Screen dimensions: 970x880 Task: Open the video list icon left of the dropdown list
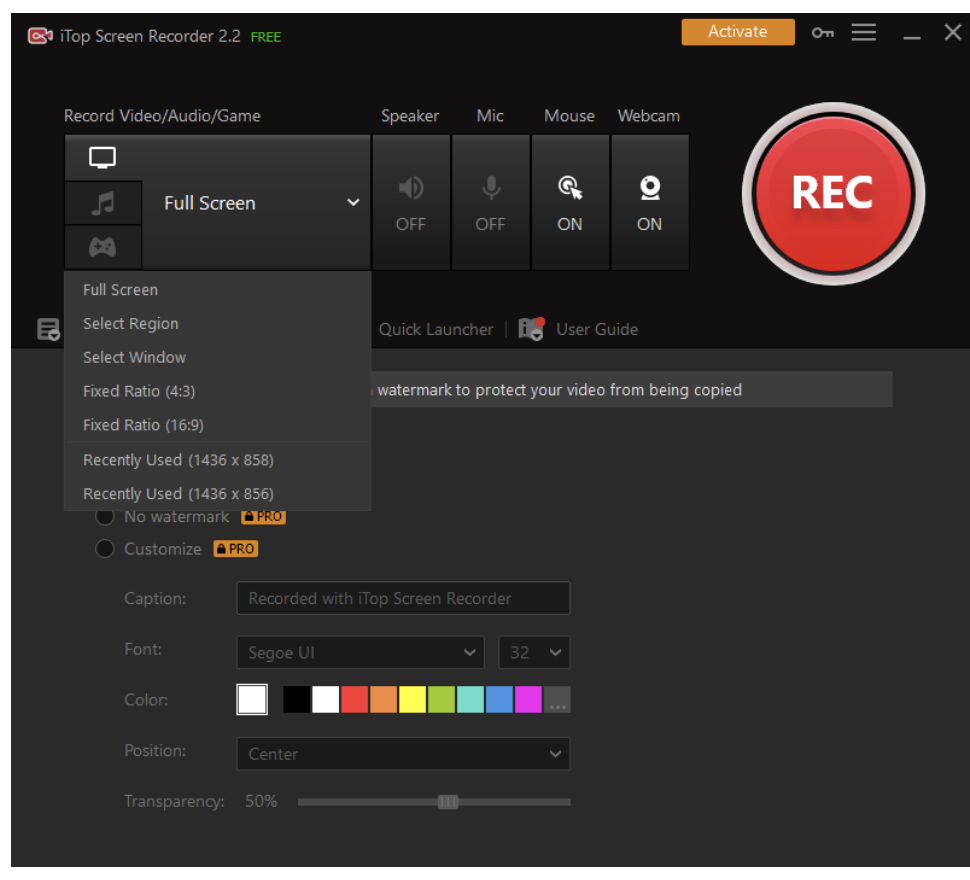point(48,329)
